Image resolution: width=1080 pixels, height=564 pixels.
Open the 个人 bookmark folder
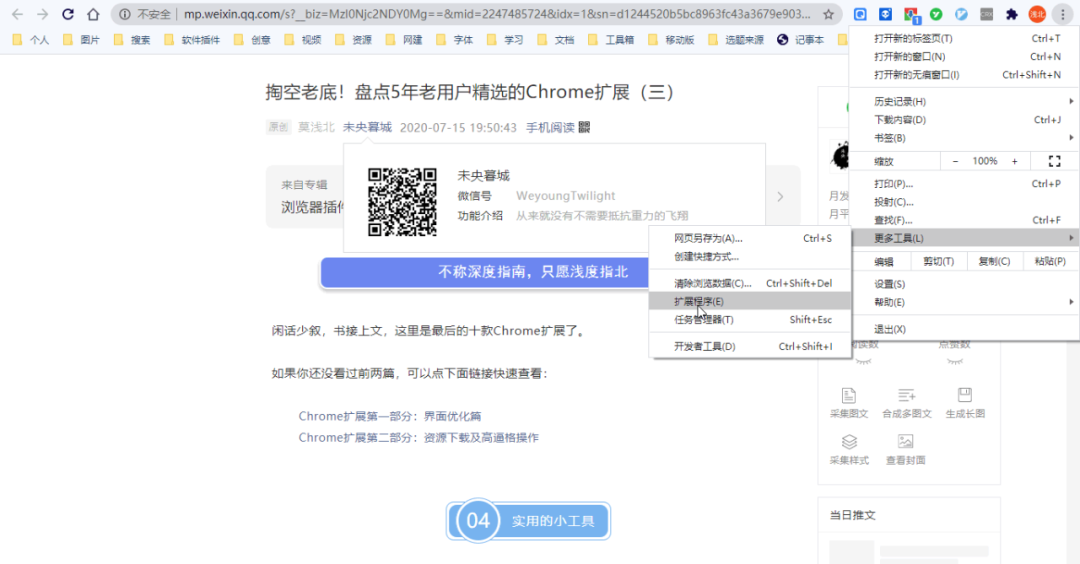click(31, 40)
